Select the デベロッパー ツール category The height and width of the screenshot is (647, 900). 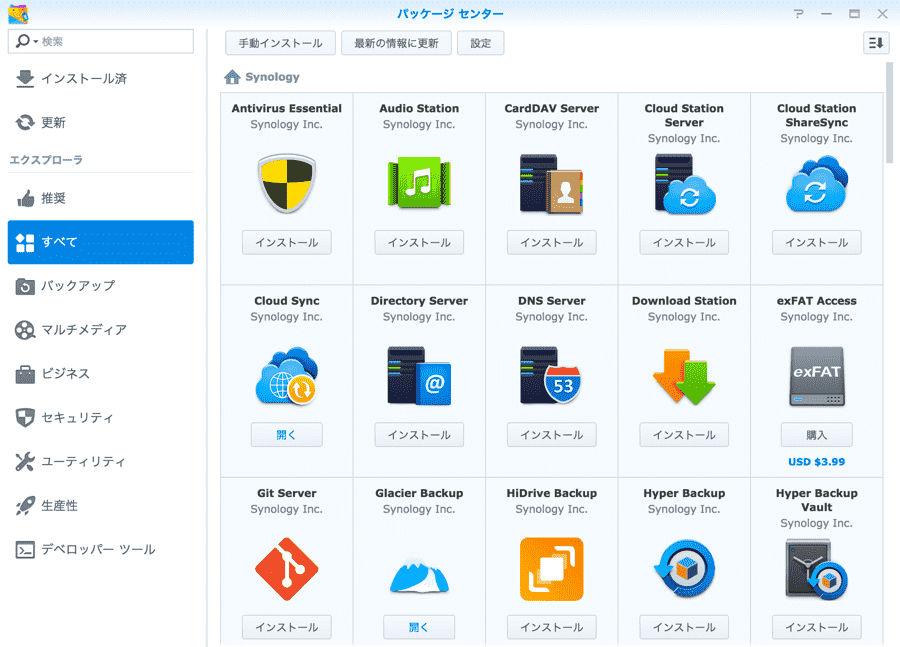tap(100, 549)
